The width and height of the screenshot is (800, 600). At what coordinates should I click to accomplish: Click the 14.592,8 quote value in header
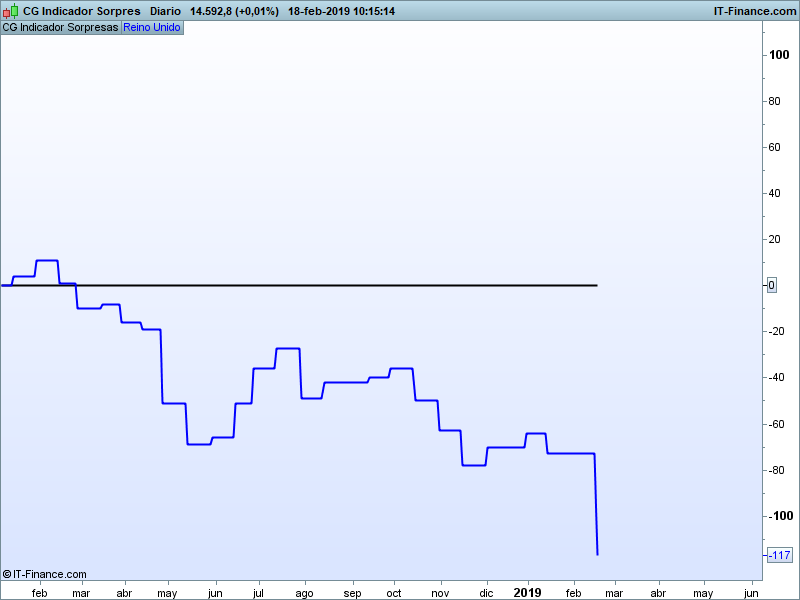[211, 11]
